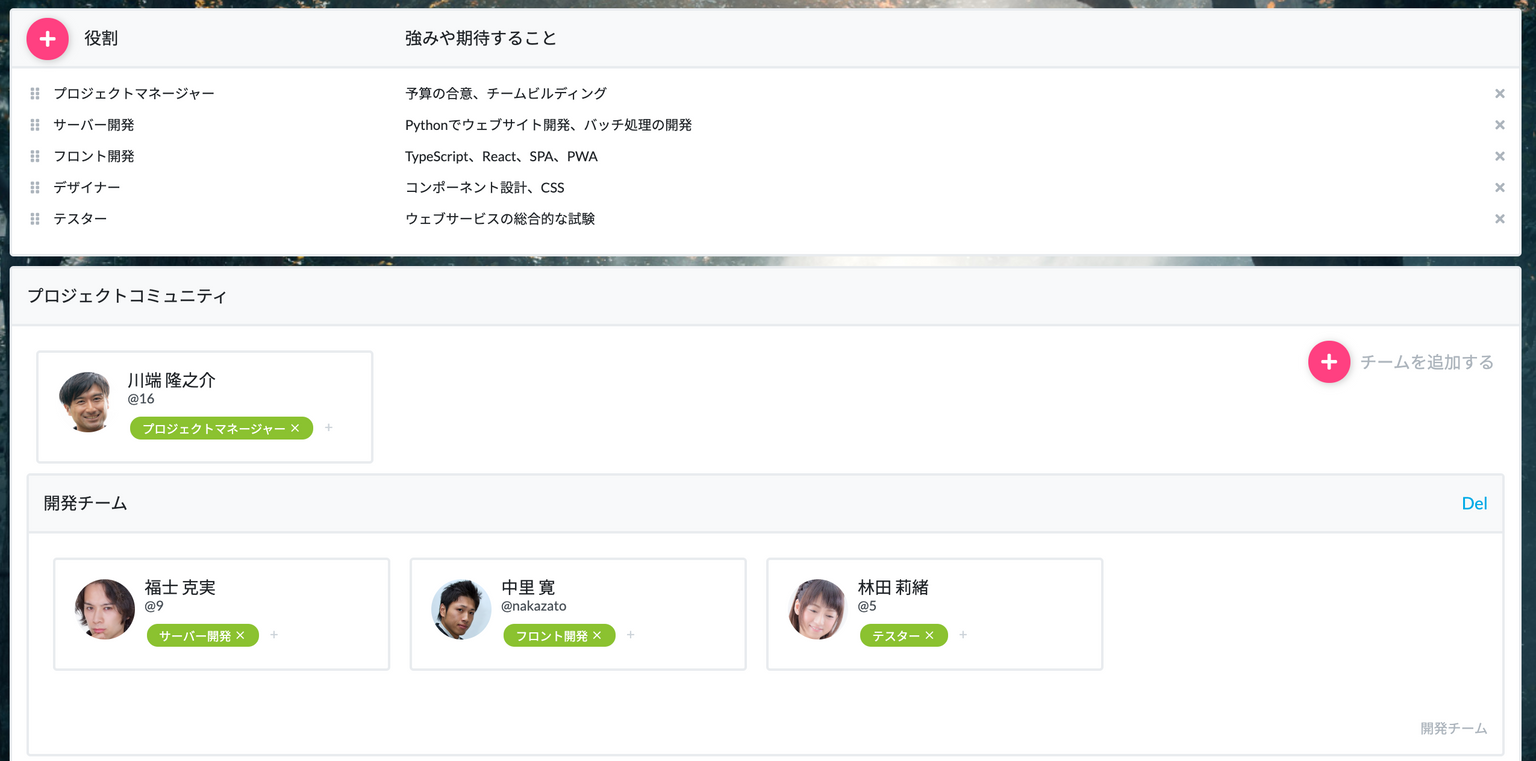Viewport: 1536px width, 761px height.
Task: Edit the TypeScript、React、SPA、PWA description
Action: point(501,156)
